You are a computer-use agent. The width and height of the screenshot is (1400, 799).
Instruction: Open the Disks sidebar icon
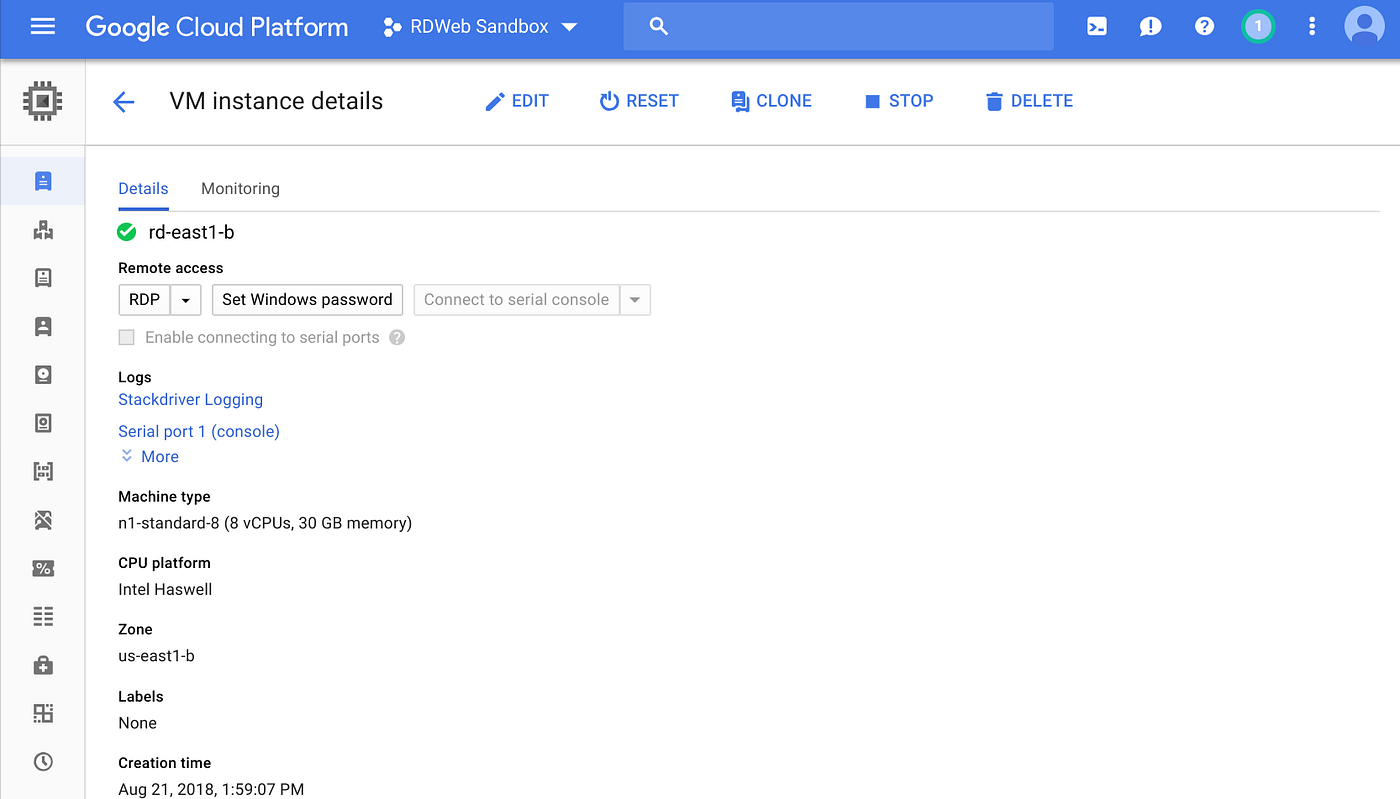point(42,374)
